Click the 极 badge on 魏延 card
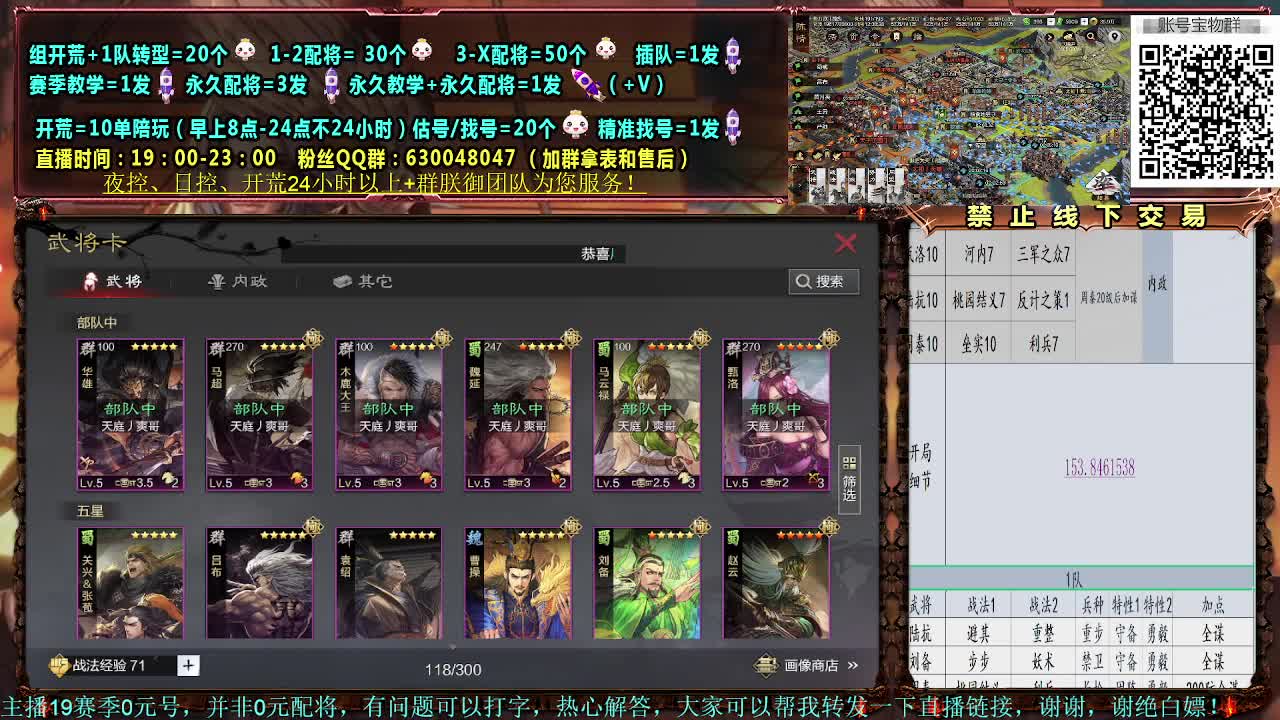 pyautogui.click(x=571, y=339)
